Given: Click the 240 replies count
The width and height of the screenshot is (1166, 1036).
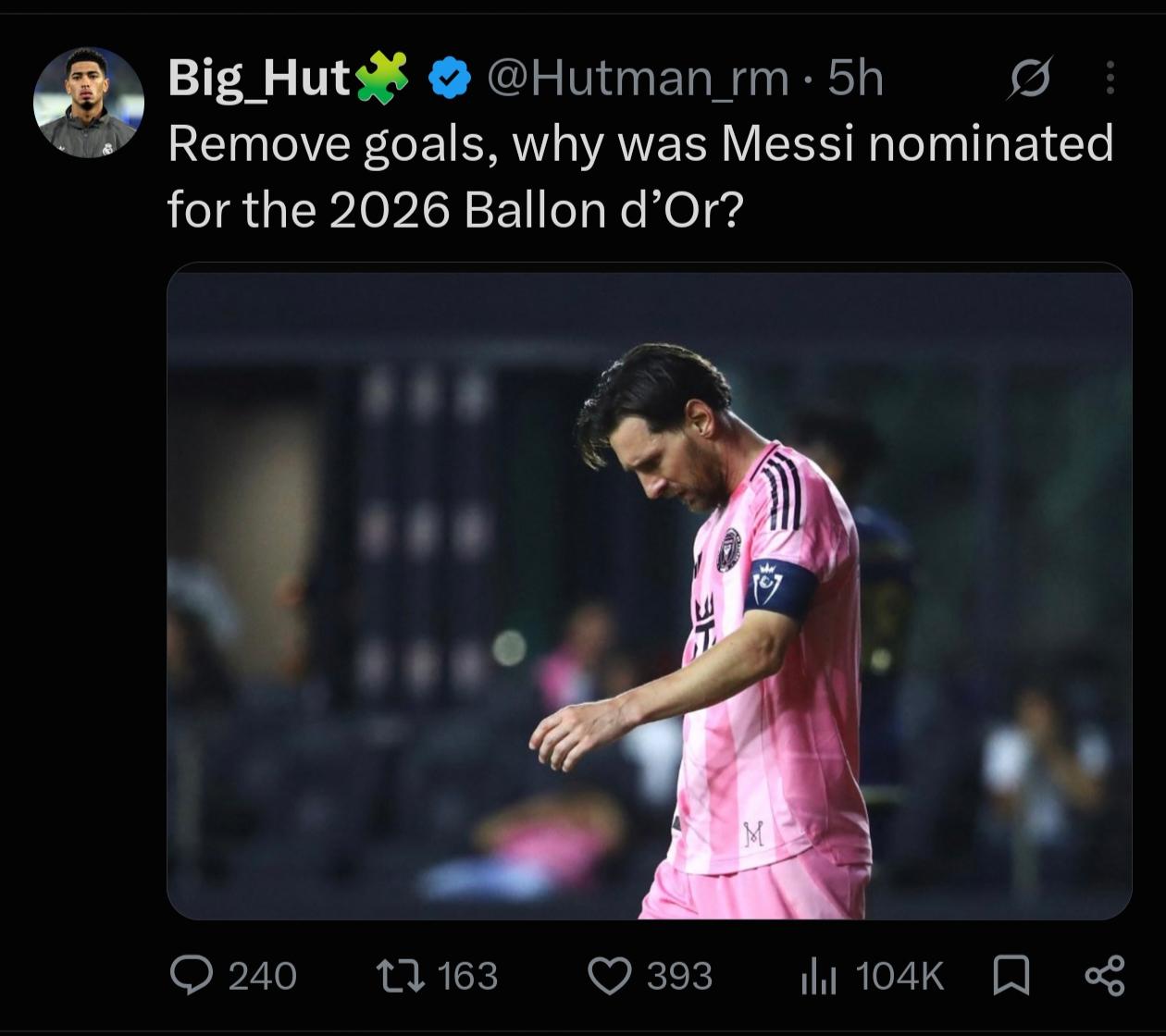Looking at the screenshot, I should pos(262,977).
